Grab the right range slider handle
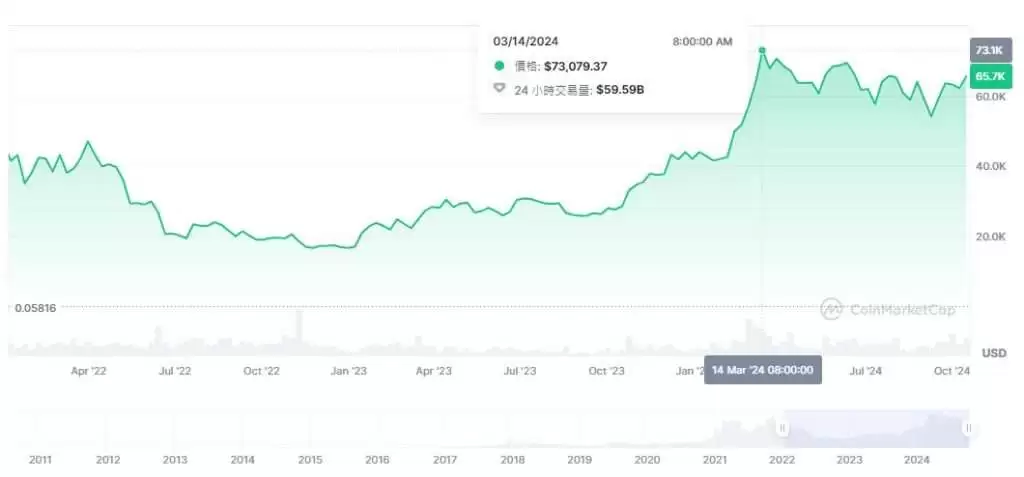The width and height of the screenshot is (1024, 477). point(968,428)
